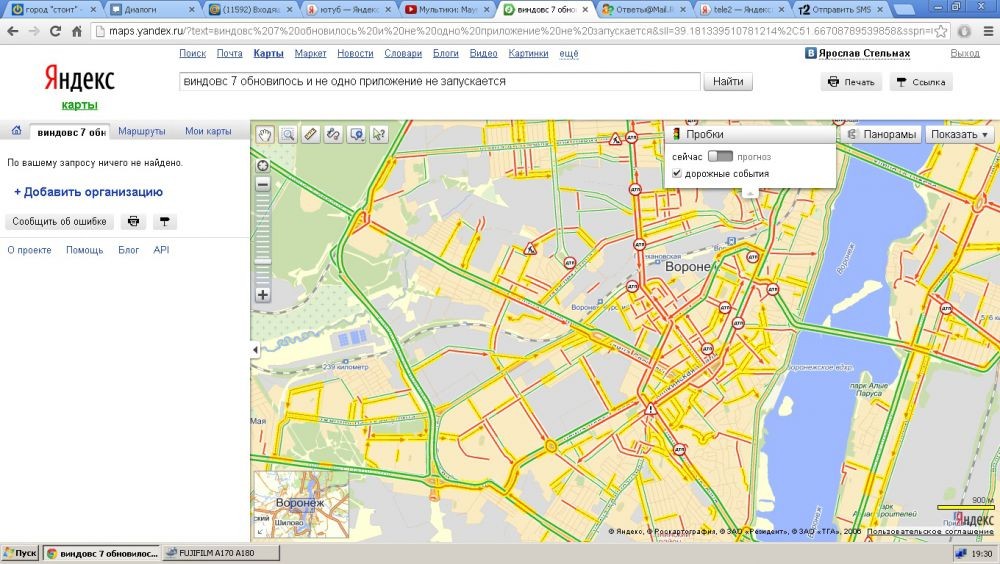Click the home icon tab in sidebar
Image resolution: width=1000 pixels, height=564 pixels.
(x=16, y=131)
